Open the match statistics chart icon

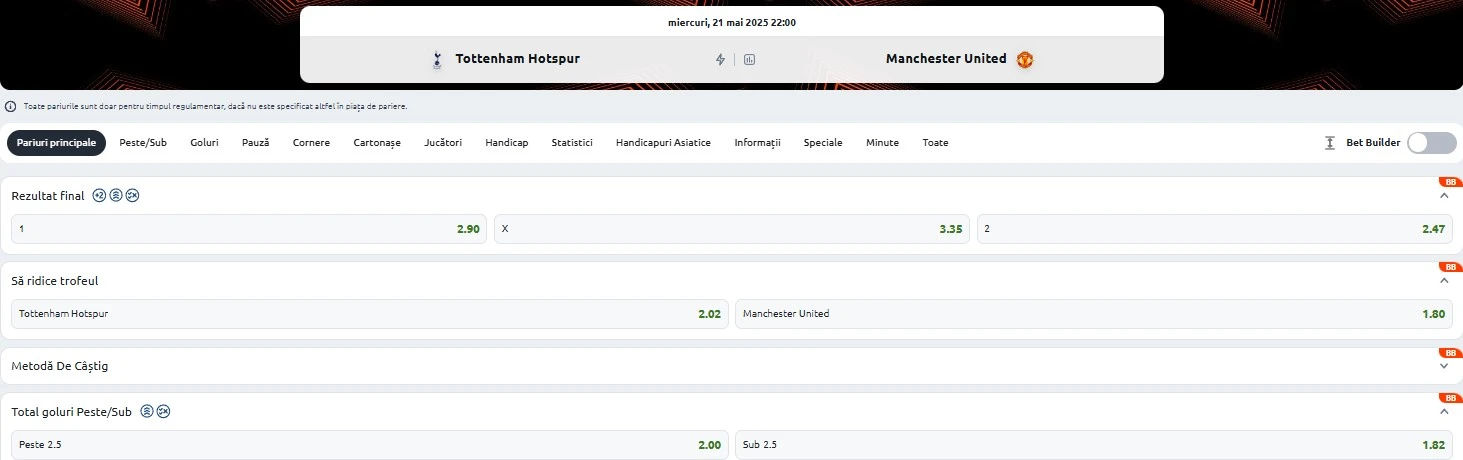749,59
